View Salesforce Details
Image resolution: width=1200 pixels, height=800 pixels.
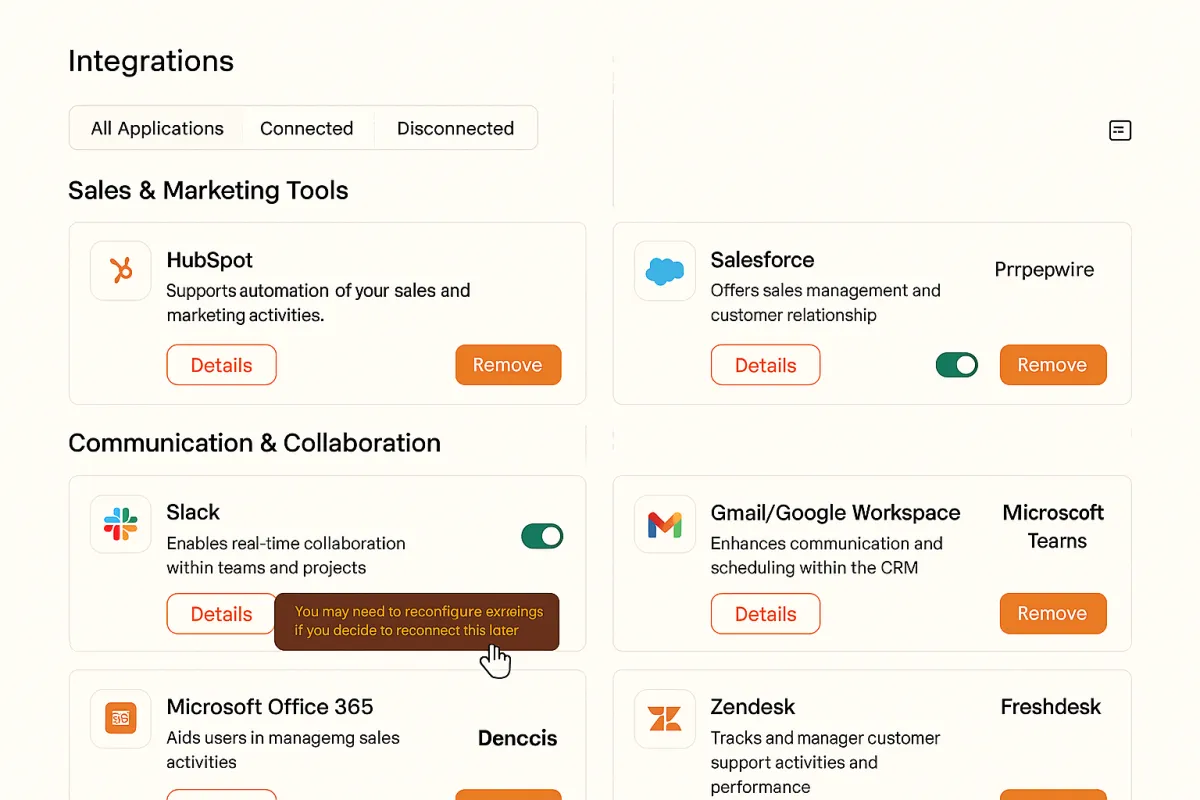pos(765,365)
